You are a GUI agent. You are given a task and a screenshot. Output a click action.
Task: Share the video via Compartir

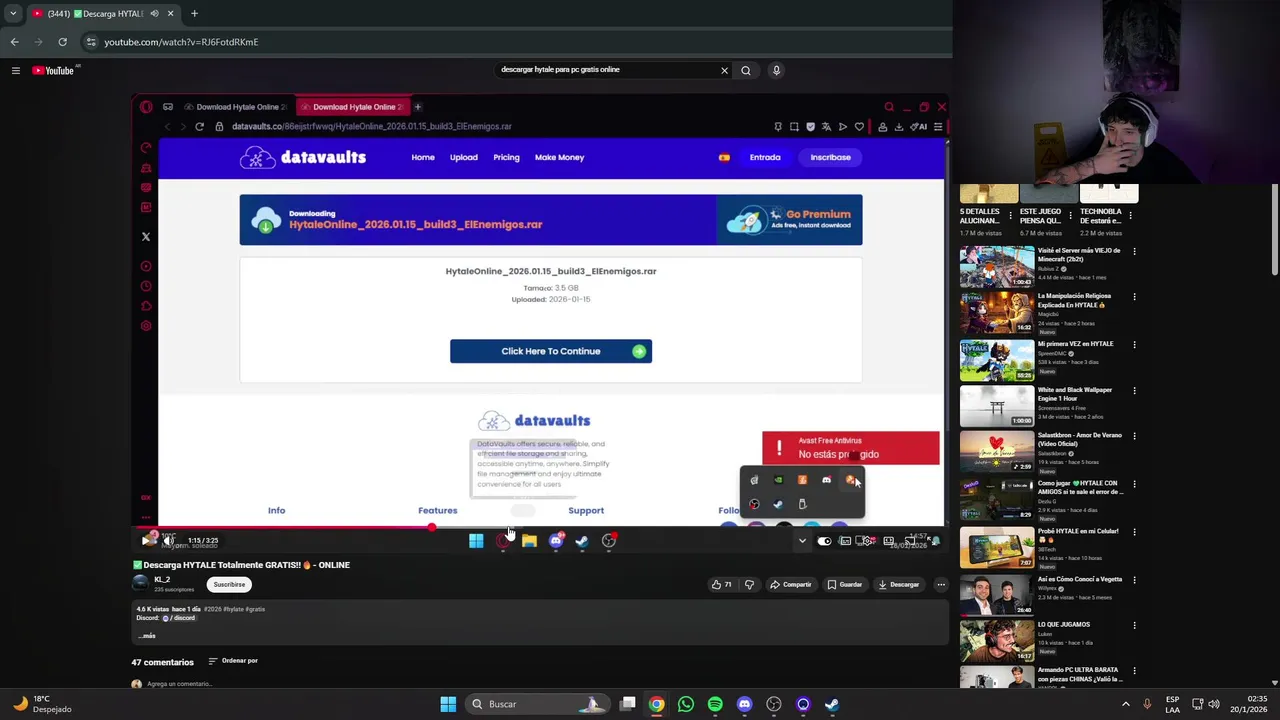[790, 584]
